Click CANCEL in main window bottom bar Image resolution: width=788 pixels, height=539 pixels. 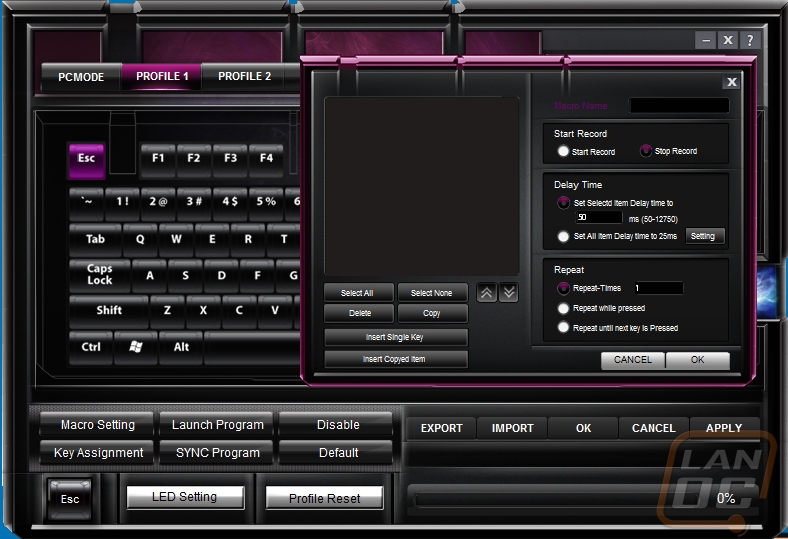[x=653, y=428]
